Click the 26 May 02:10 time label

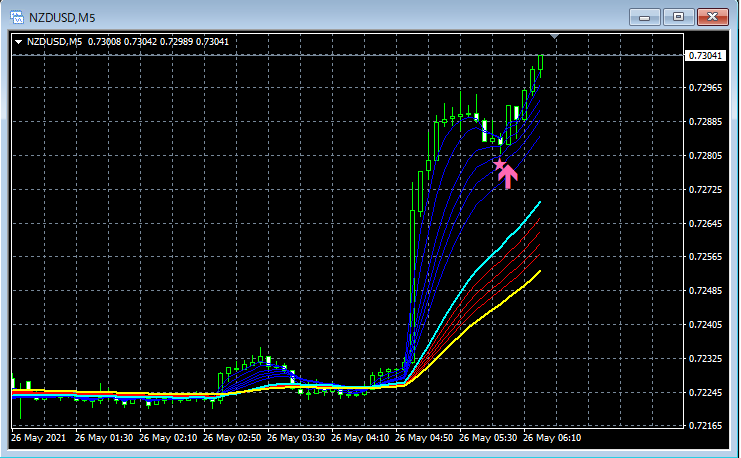pos(168,438)
